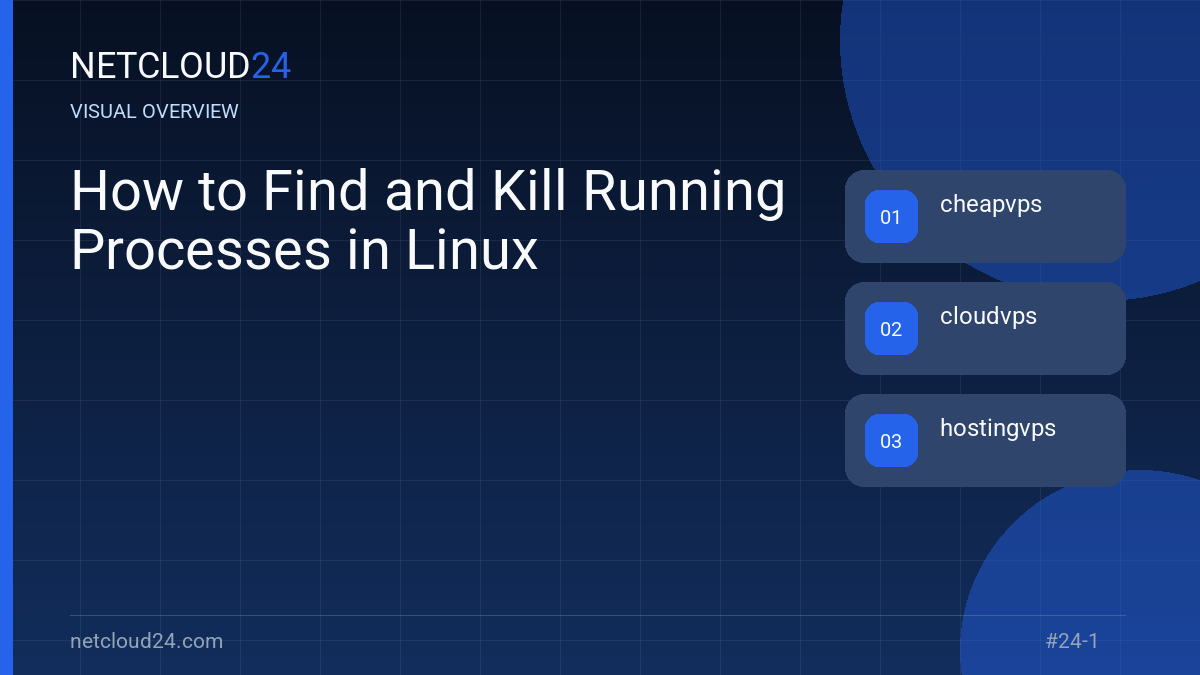Click the 03 number badge

[x=891, y=441]
